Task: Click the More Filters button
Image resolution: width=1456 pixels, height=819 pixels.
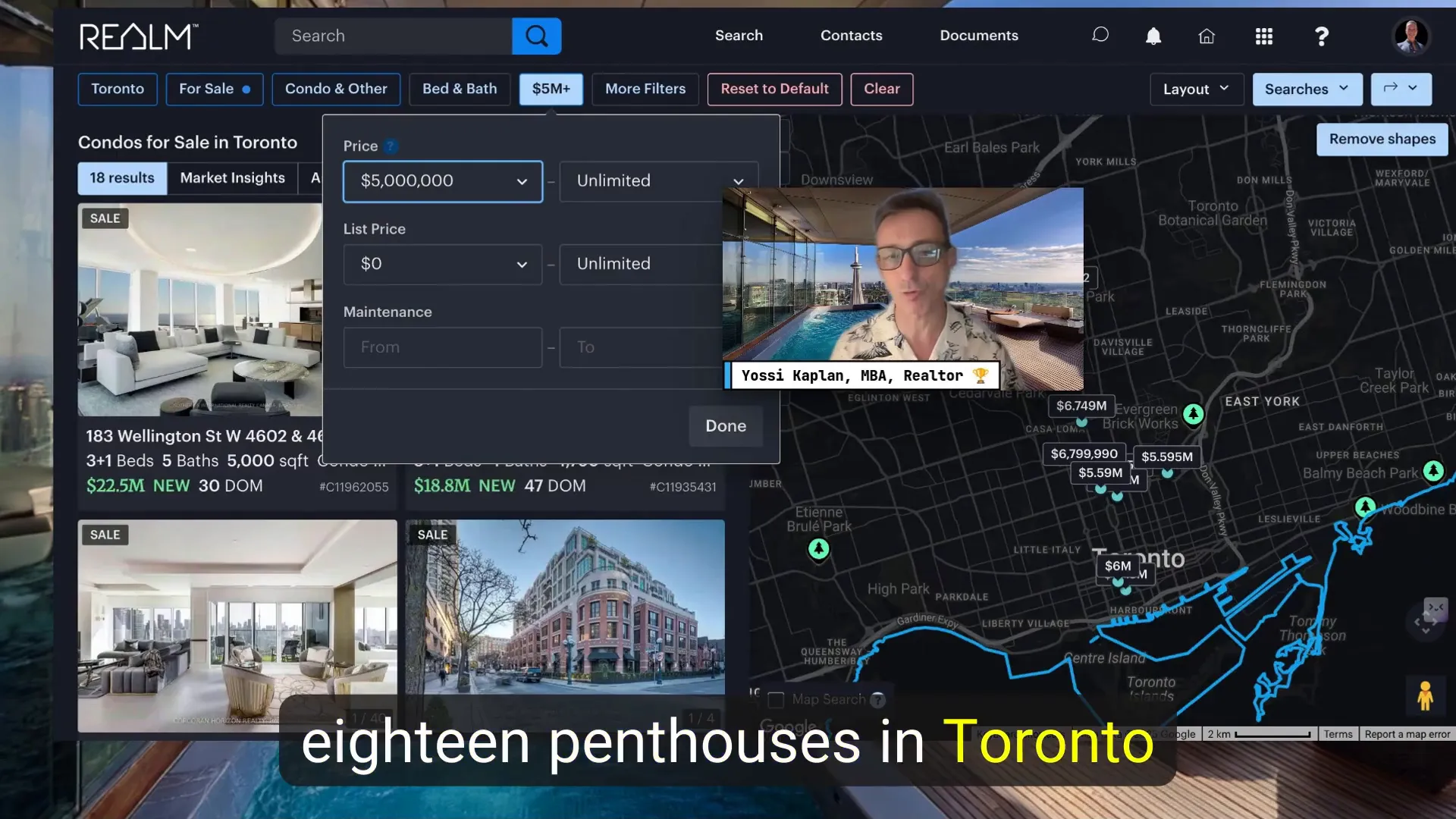Action: (x=645, y=89)
